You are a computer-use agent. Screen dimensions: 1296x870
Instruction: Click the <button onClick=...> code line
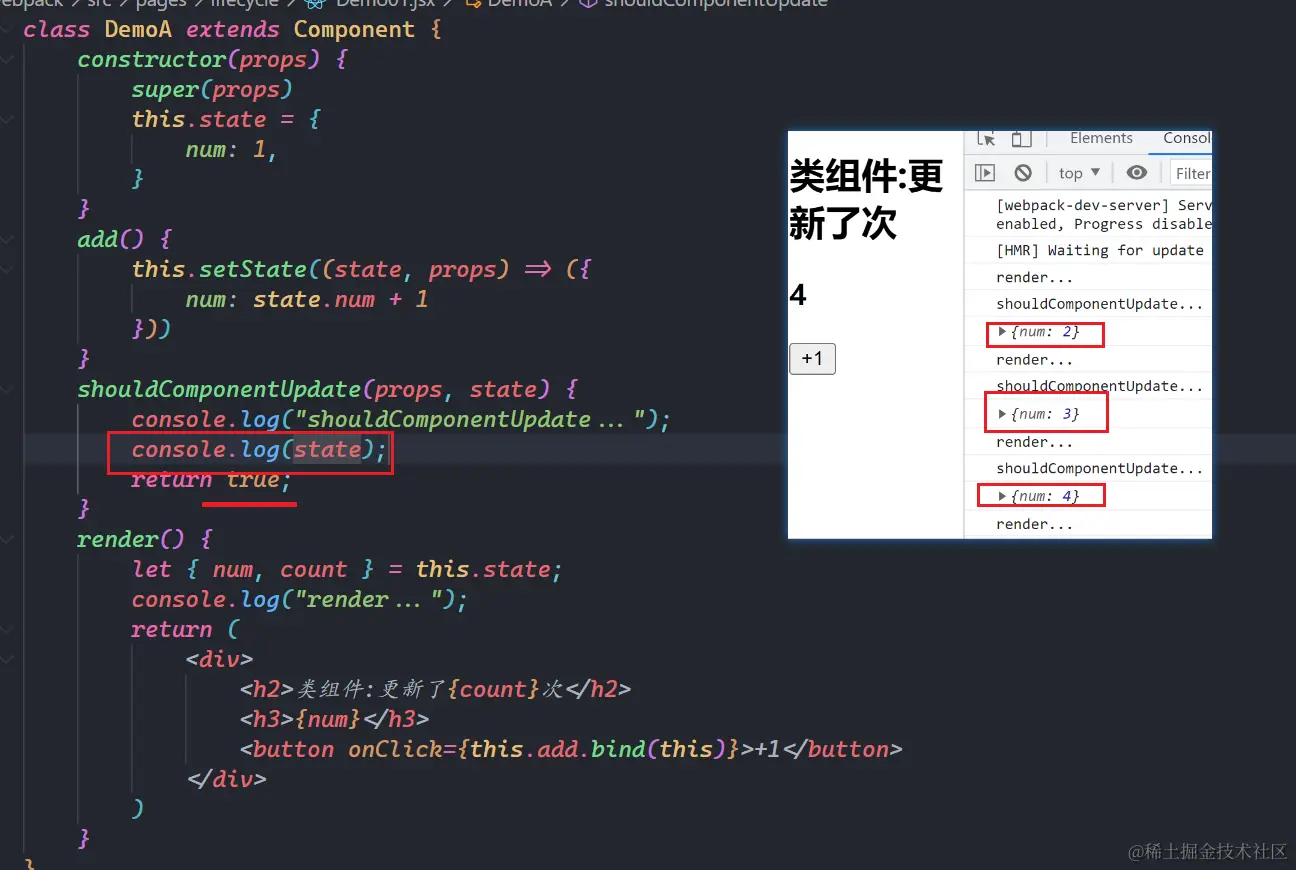(x=571, y=749)
